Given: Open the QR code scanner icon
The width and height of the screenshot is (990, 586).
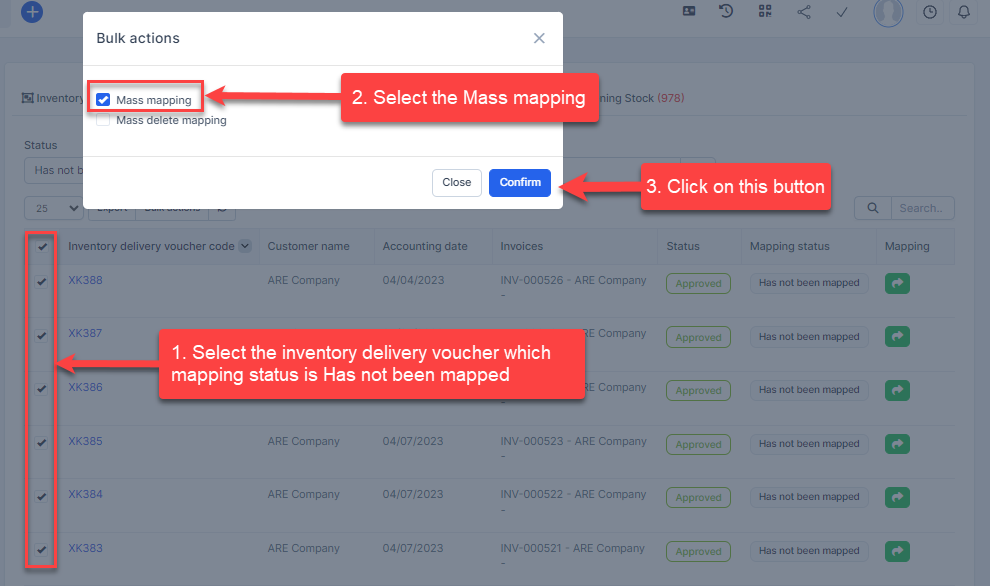Looking at the screenshot, I should click(x=765, y=12).
